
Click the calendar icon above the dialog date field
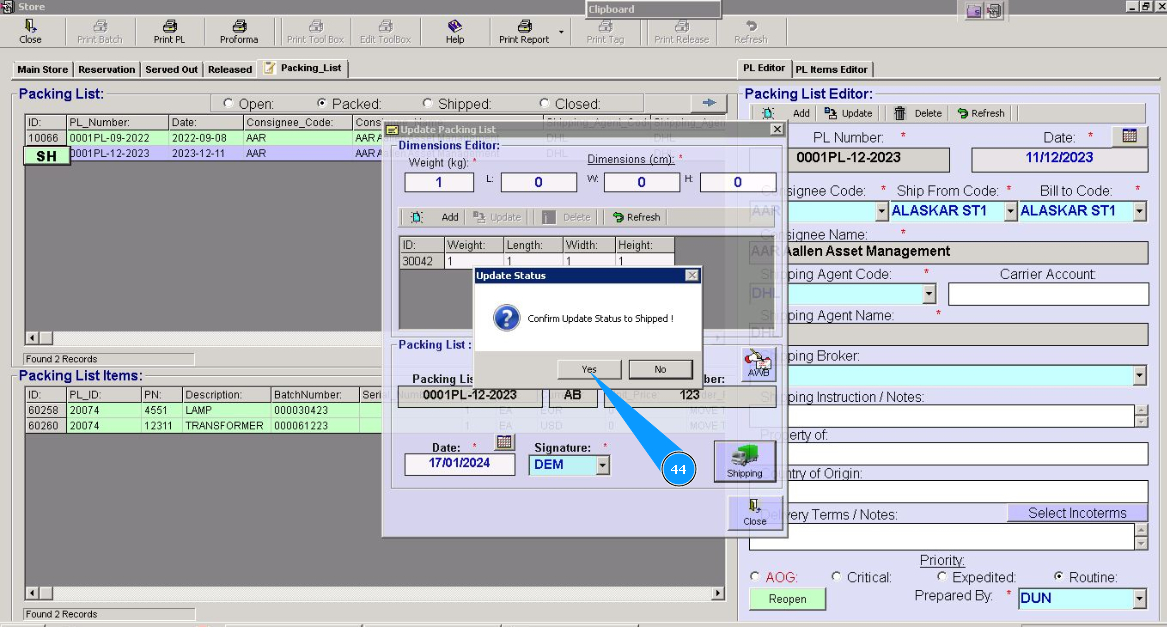coord(504,442)
